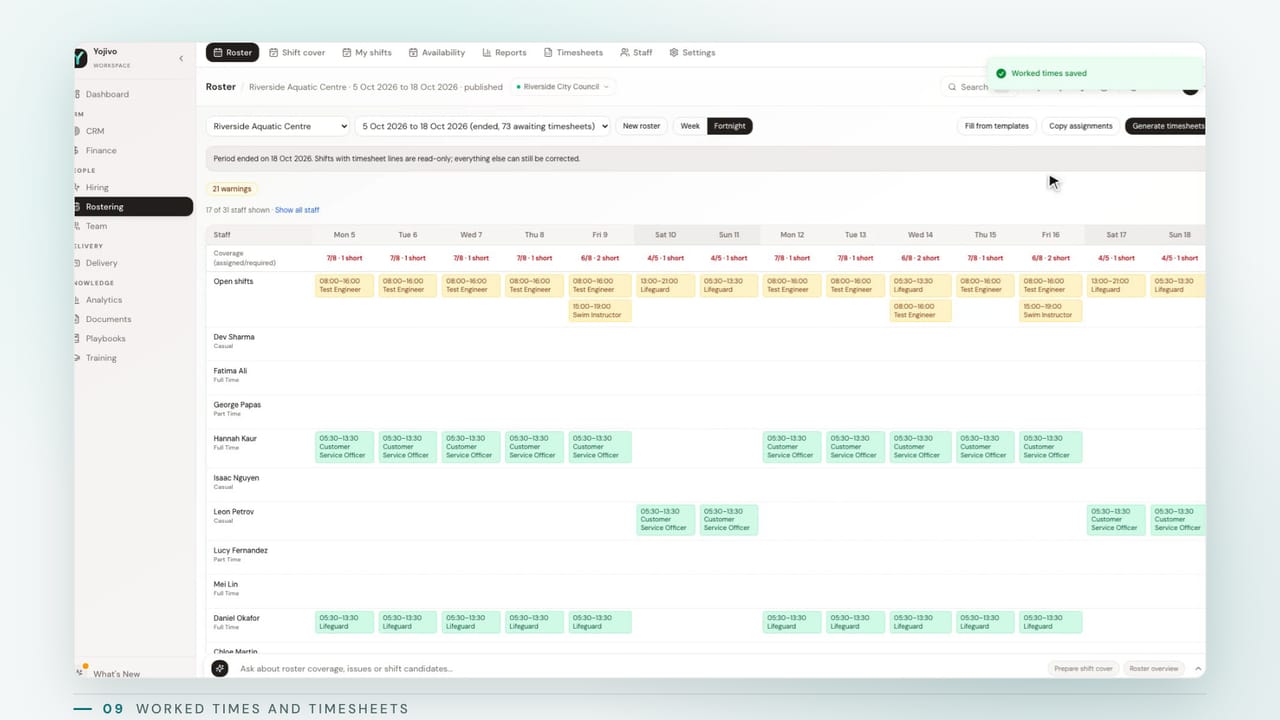Screen dimensions: 1280x720
Task: Click the green check icon in the toast
Action: [x=1001, y=73]
